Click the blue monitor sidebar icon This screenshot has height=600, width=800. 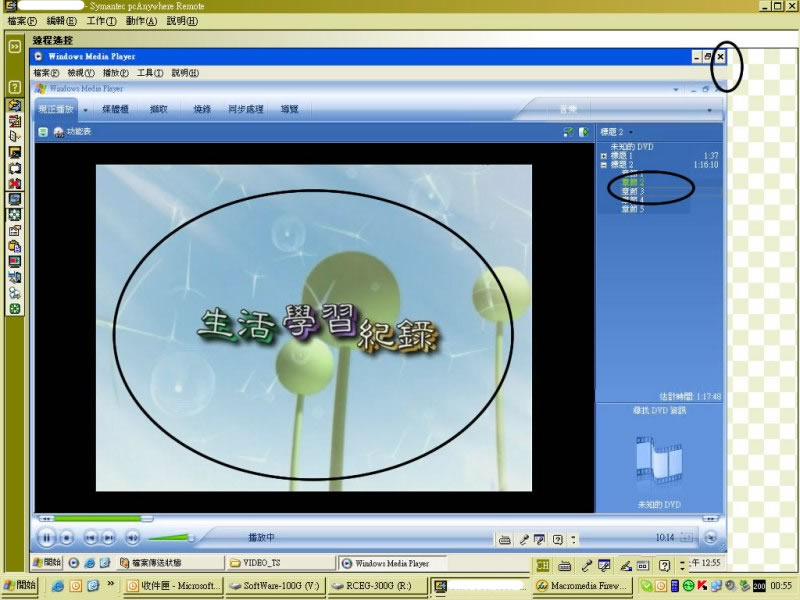pos(15,199)
